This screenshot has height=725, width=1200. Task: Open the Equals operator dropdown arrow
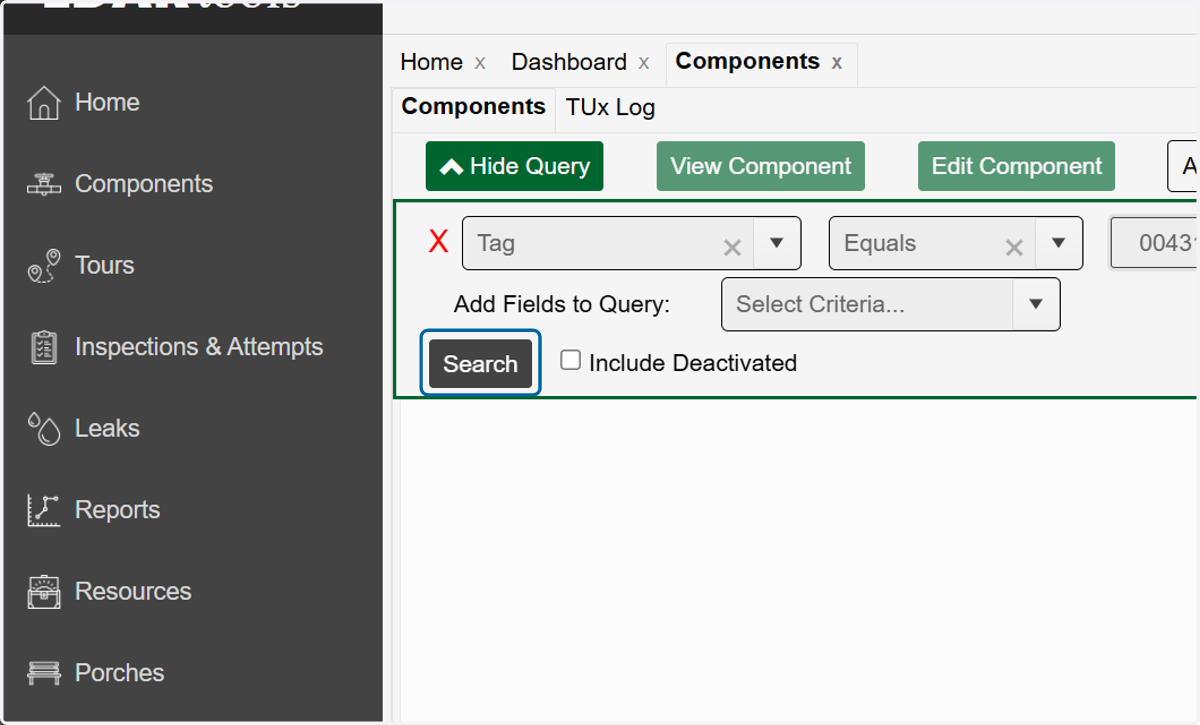coord(1058,243)
